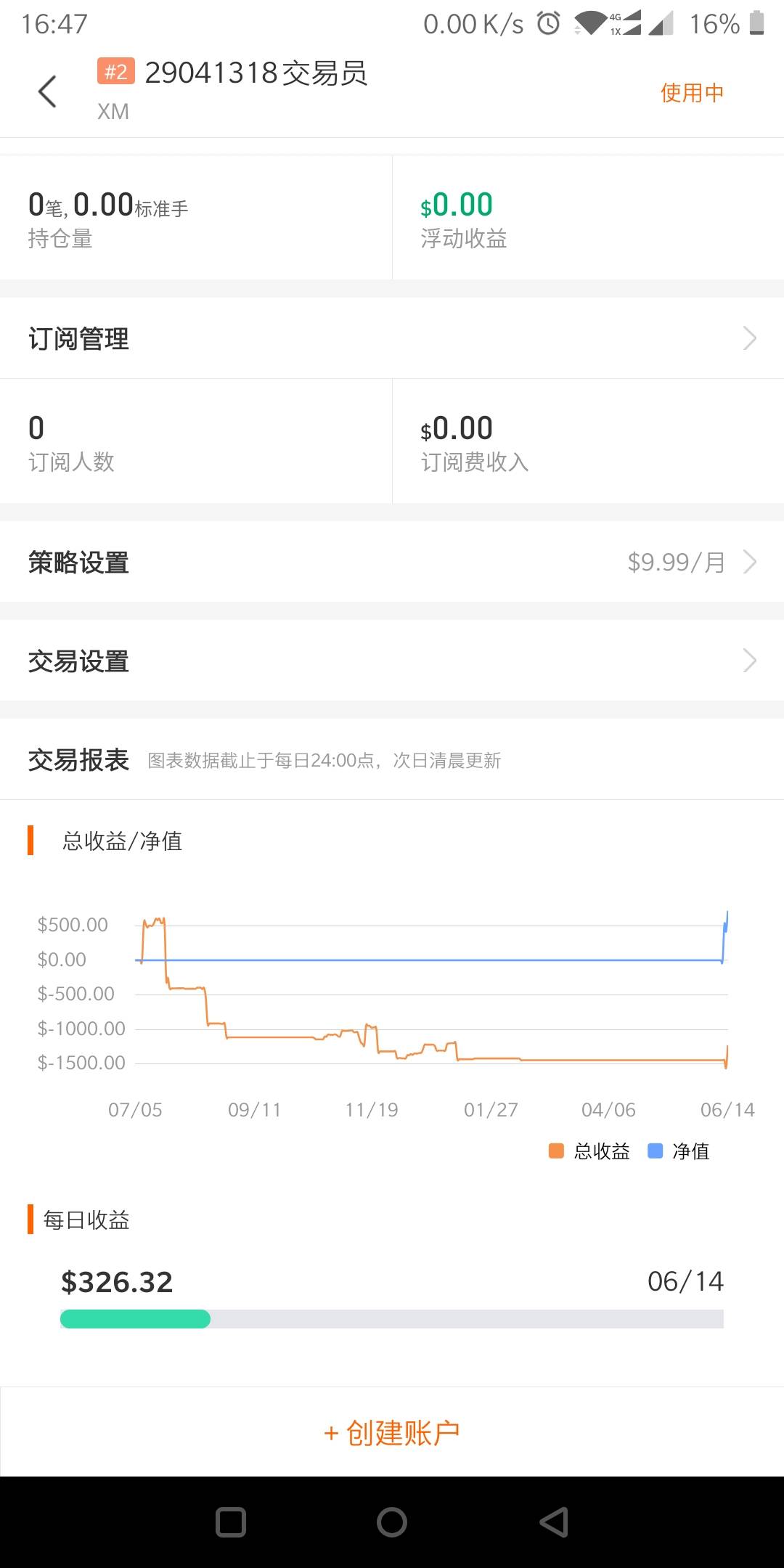Tap the 总收益/净值 chart title
Screen dimensions: 784x1568
pyautogui.click(x=123, y=841)
